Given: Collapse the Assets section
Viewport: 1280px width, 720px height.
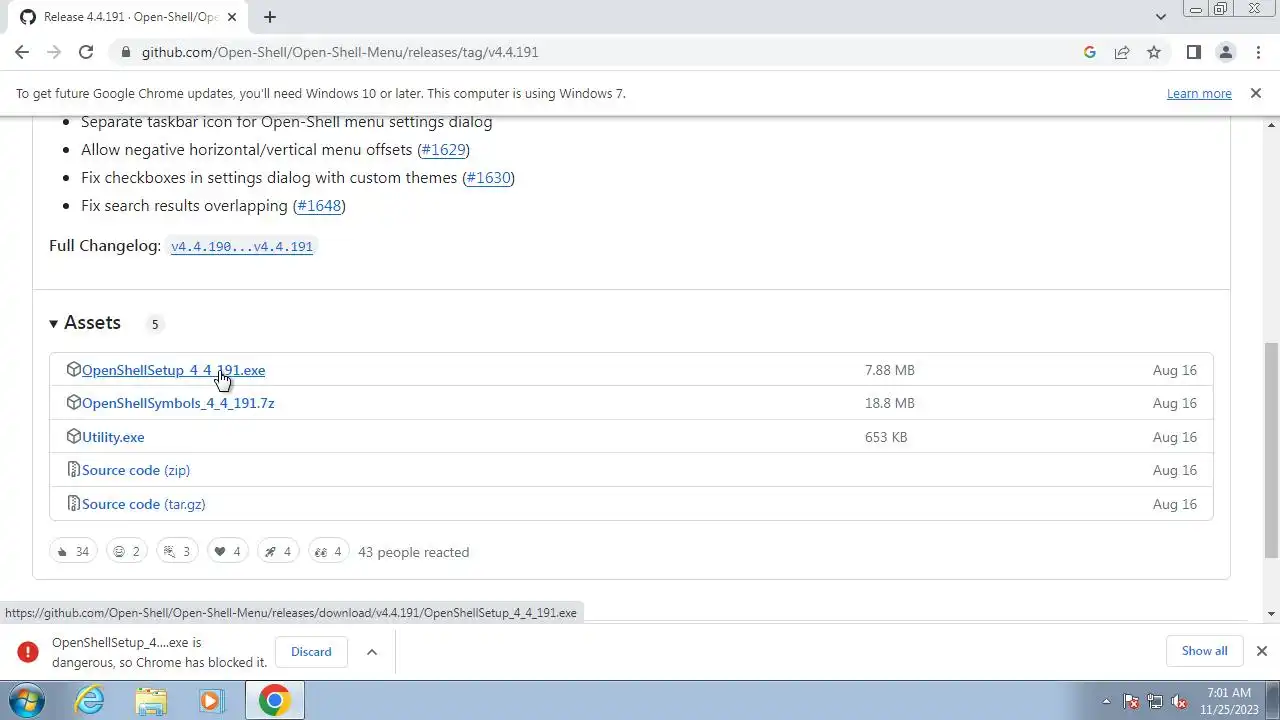Looking at the screenshot, I should [x=85, y=323].
